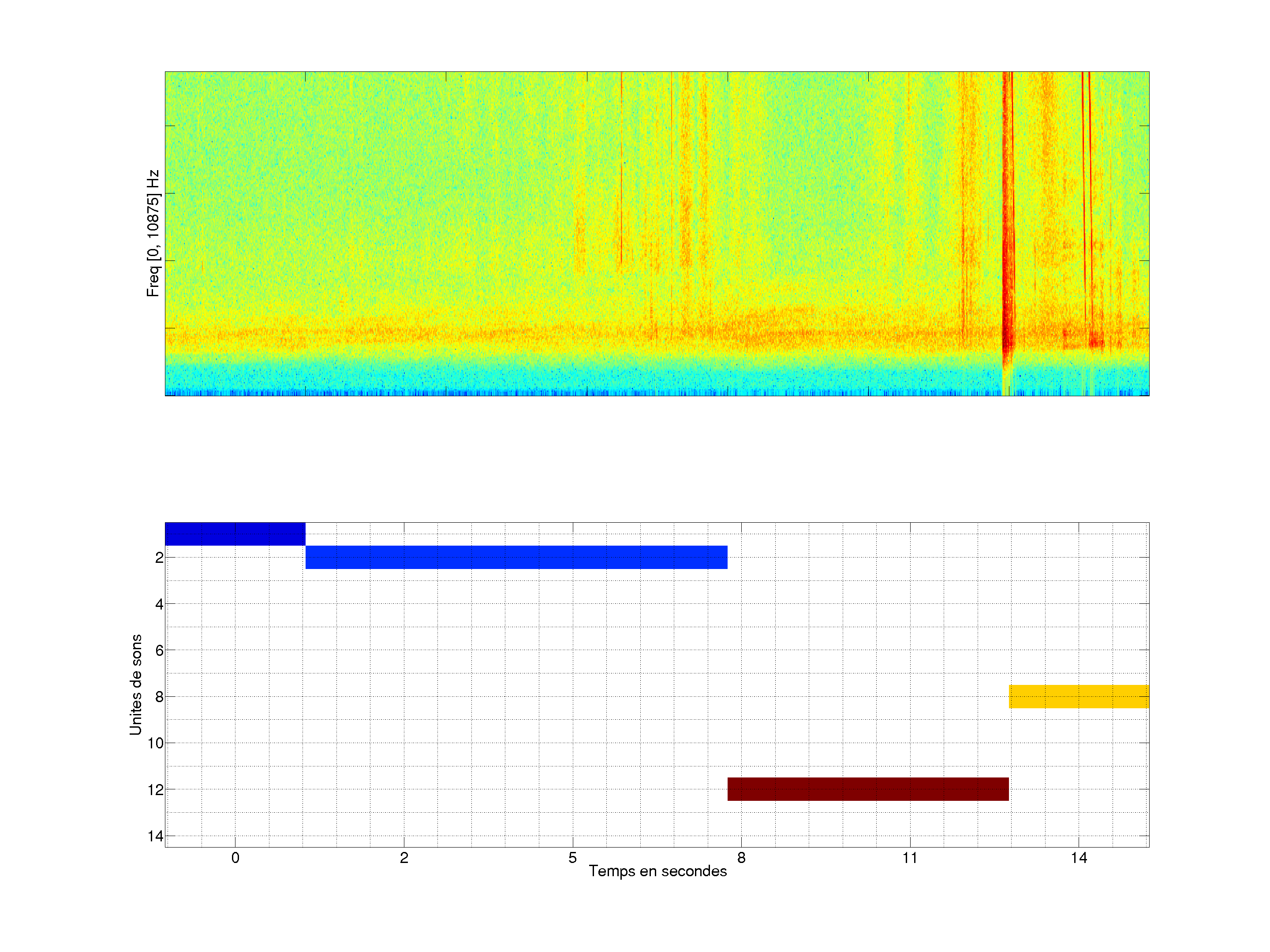
Task: Click the y-axis tick label 10
Action: tap(156, 743)
